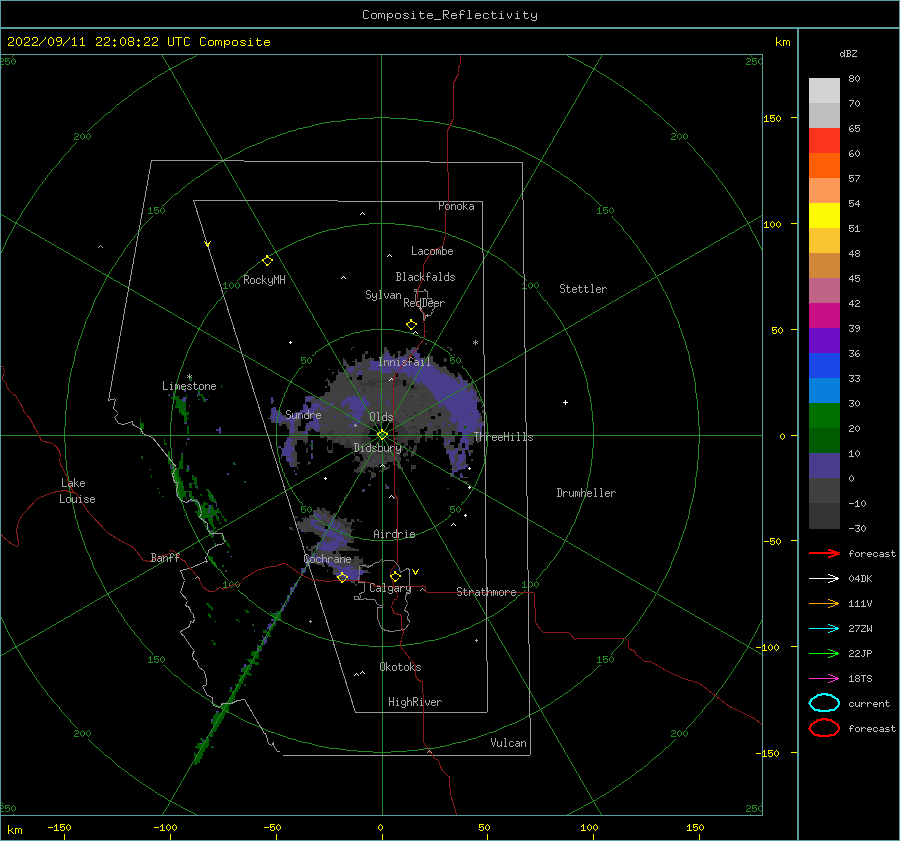900x841 pixels.
Task: Click the red forecast ellipse legend icon
Action: 824,728
